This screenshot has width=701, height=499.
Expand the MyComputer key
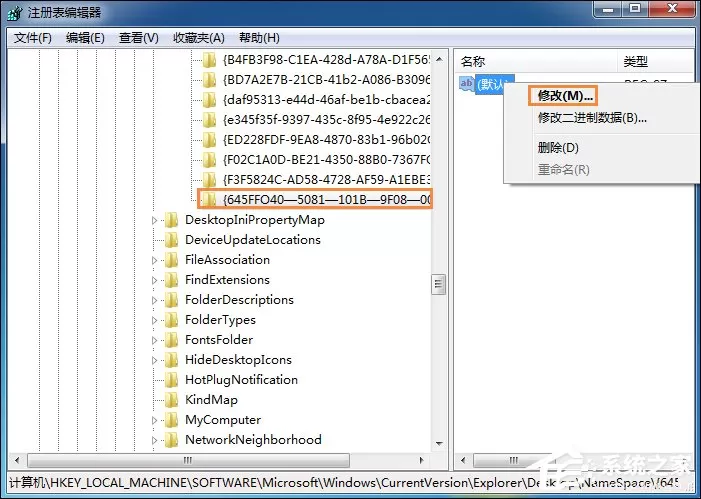pyautogui.click(x=154, y=420)
